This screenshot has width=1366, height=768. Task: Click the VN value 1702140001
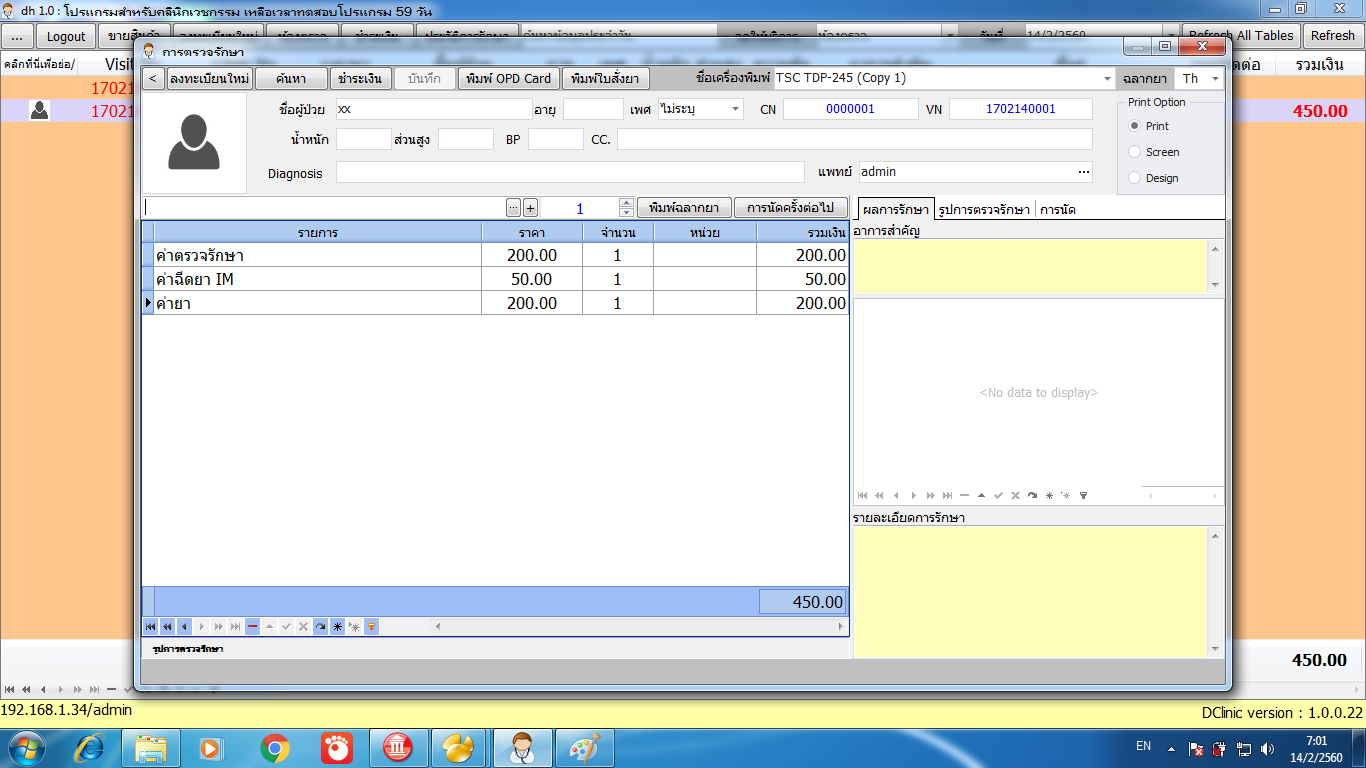point(1021,109)
